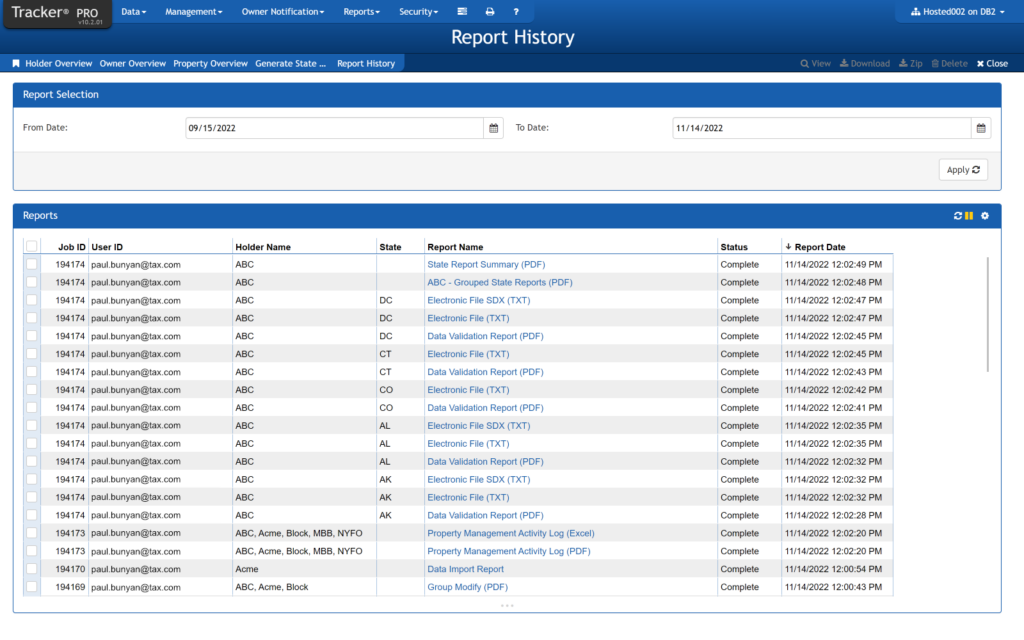
Task: Click the Apply button
Action: tap(961, 169)
